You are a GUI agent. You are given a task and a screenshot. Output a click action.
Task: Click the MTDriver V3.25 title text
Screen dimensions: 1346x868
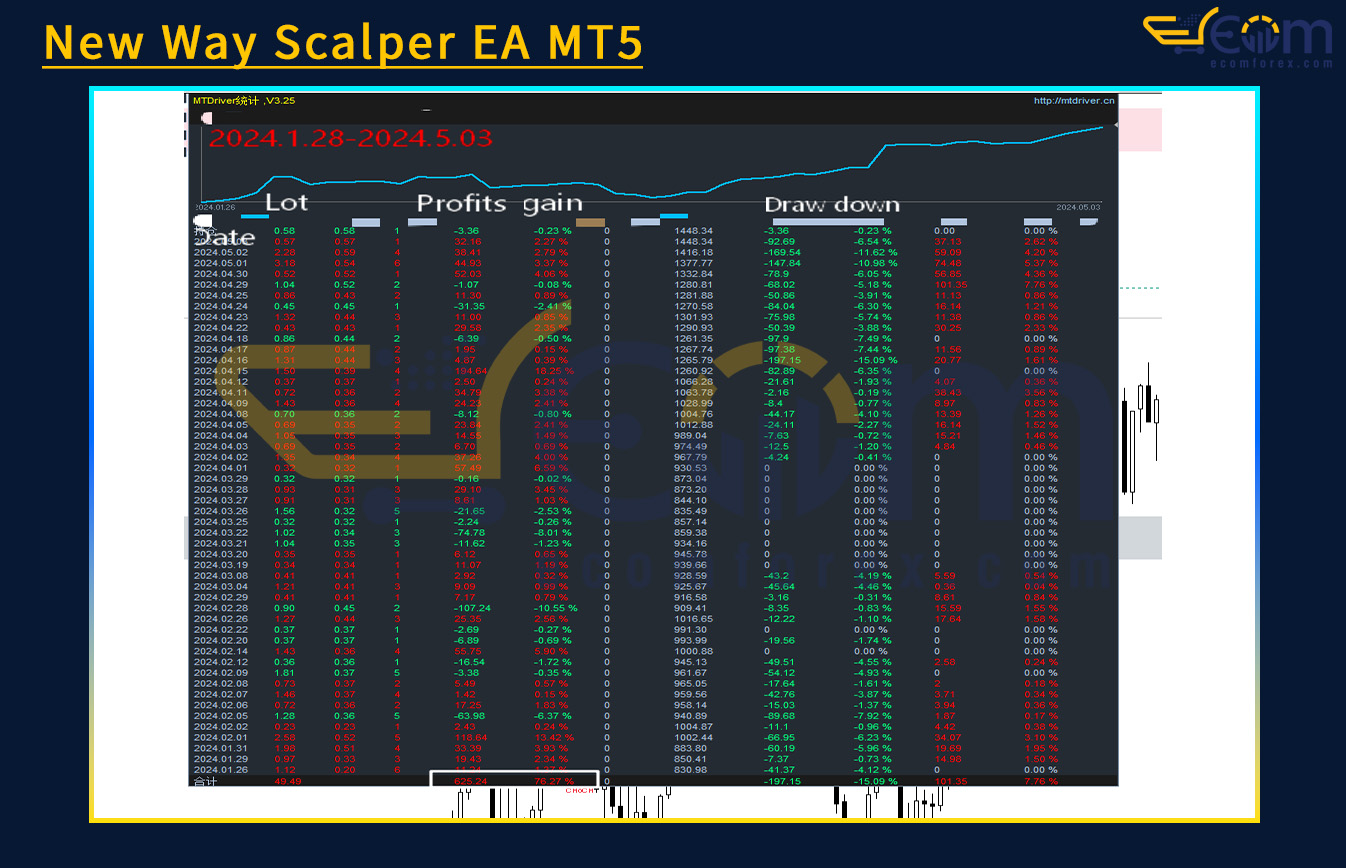244,100
